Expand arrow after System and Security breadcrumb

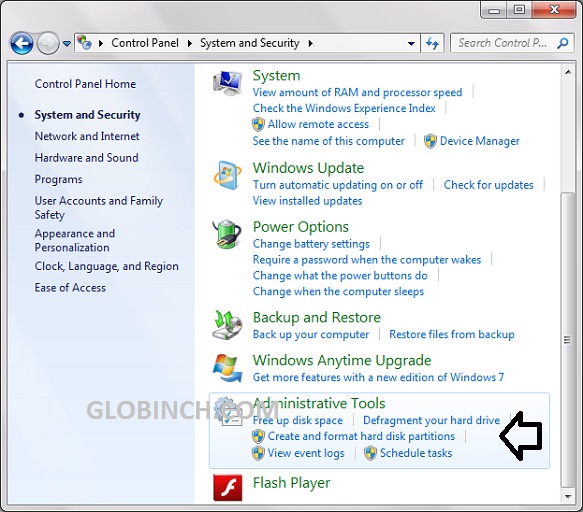(x=310, y=44)
